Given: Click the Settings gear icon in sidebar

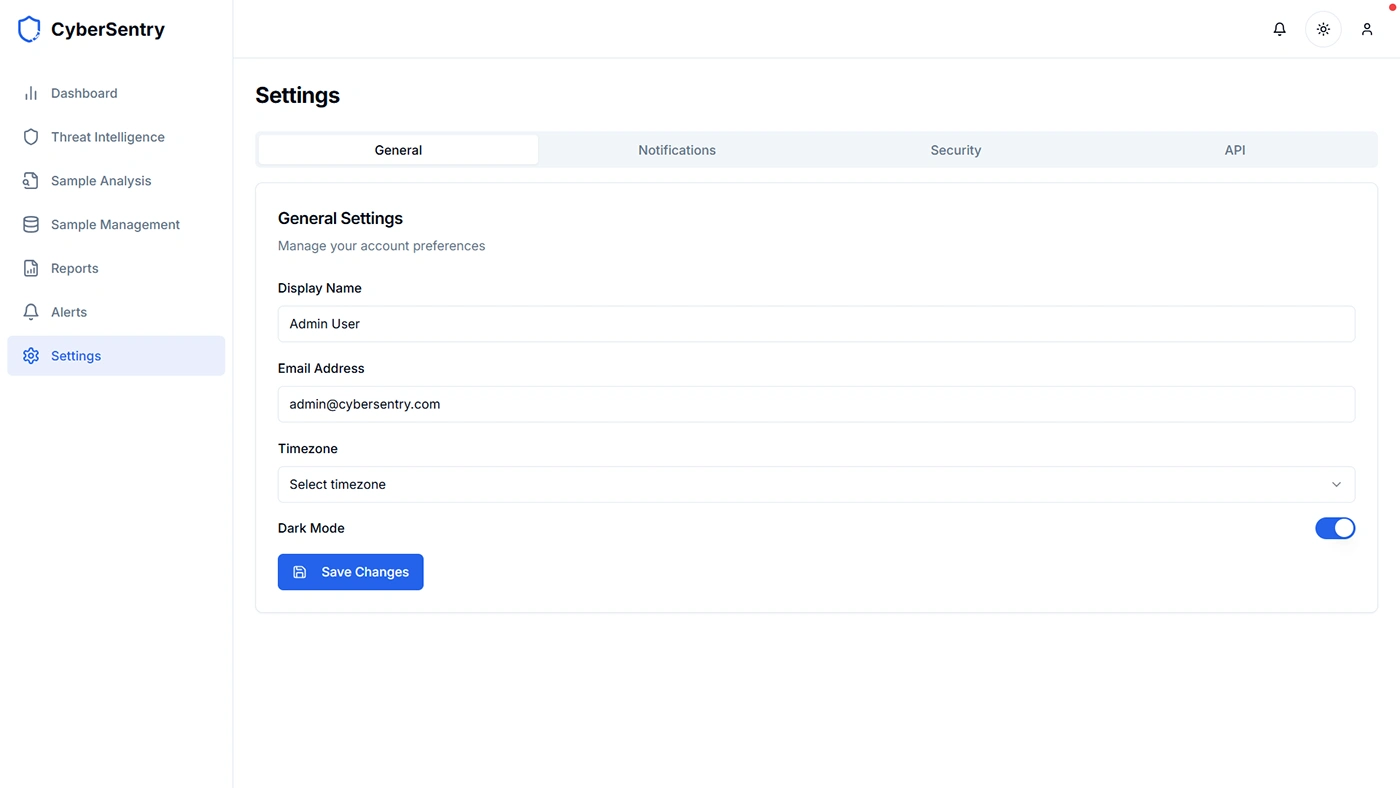Looking at the screenshot, I should coord(31,356).
